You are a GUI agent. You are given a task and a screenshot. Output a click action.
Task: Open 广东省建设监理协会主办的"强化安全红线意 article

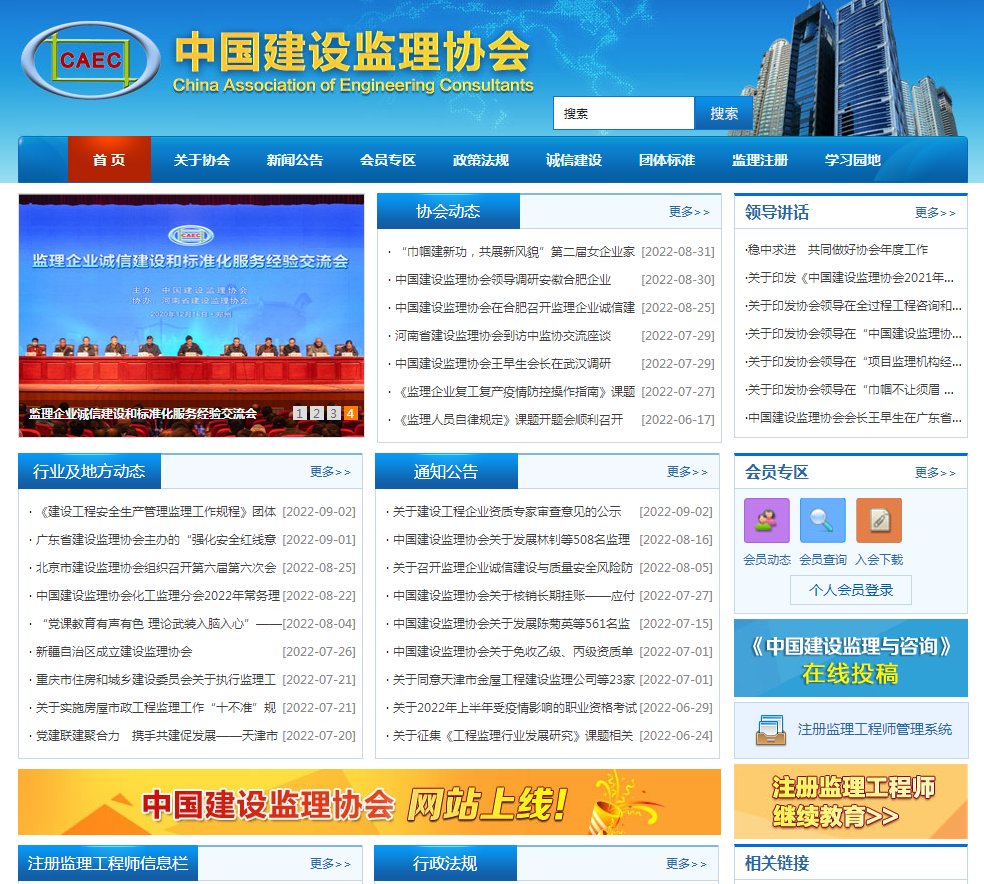tap(156, 540)
